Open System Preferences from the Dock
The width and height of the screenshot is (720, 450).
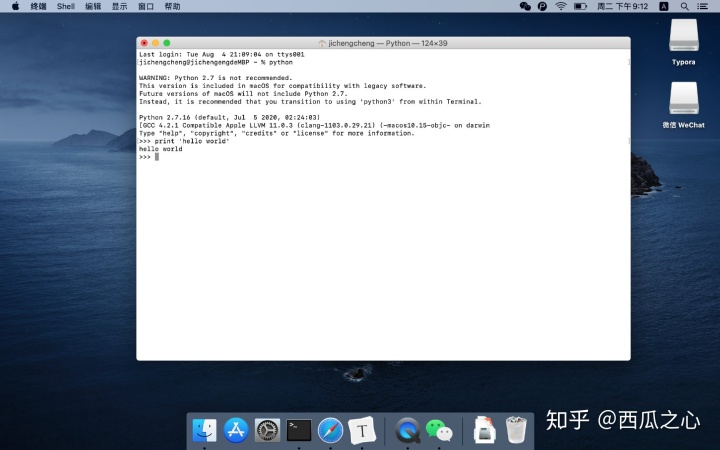tap(267, 430)
